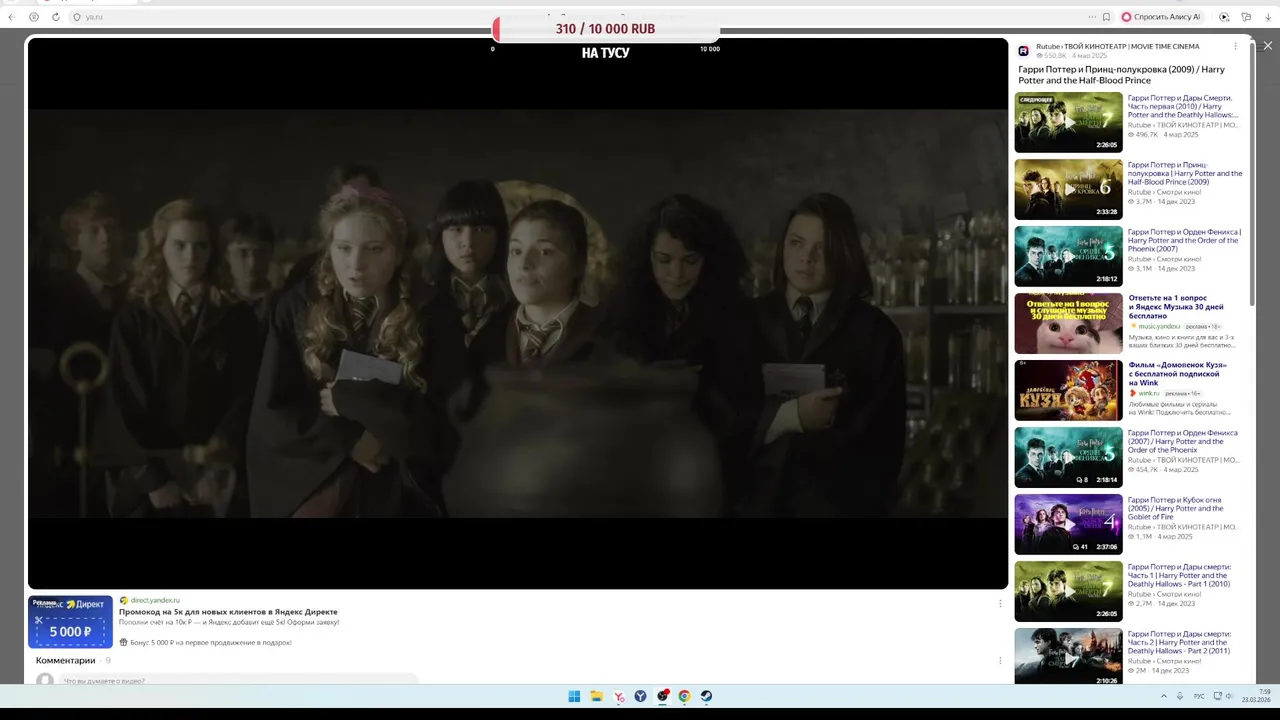Open taskbar clock showing 7:59
Viewport: 1280px width, 720px height.
coord(1256,696)
